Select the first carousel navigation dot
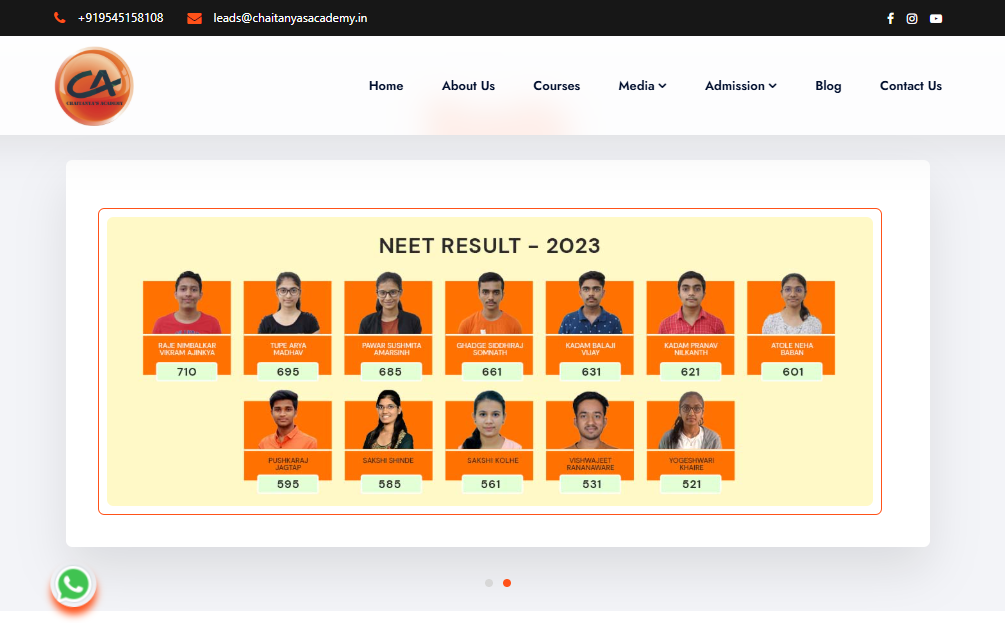Image resolution: width=1005 pixels, height=623 pixels. click(x=489, y=582)
